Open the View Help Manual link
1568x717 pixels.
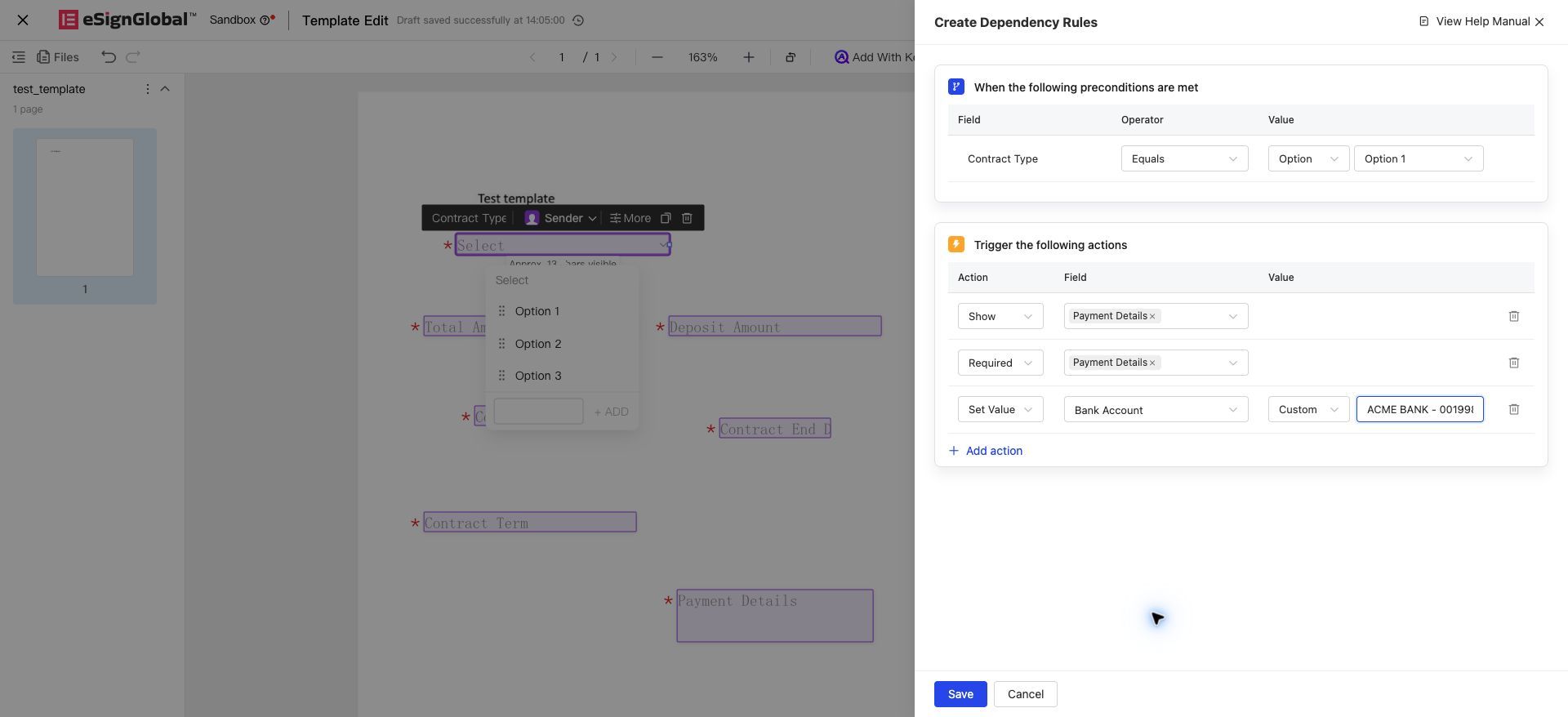(1474, 21)
